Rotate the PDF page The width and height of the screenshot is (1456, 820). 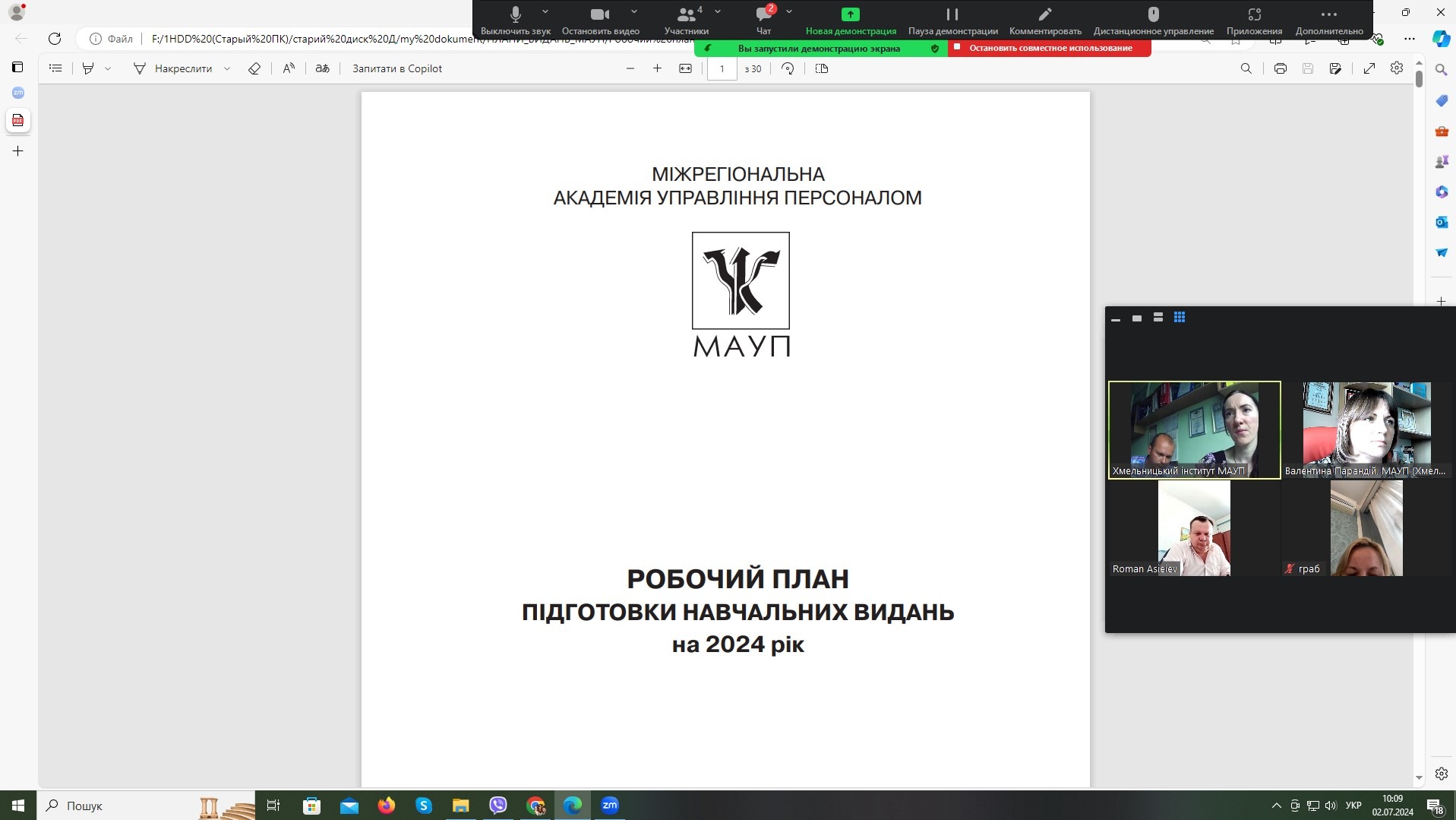tap(788, 68)
